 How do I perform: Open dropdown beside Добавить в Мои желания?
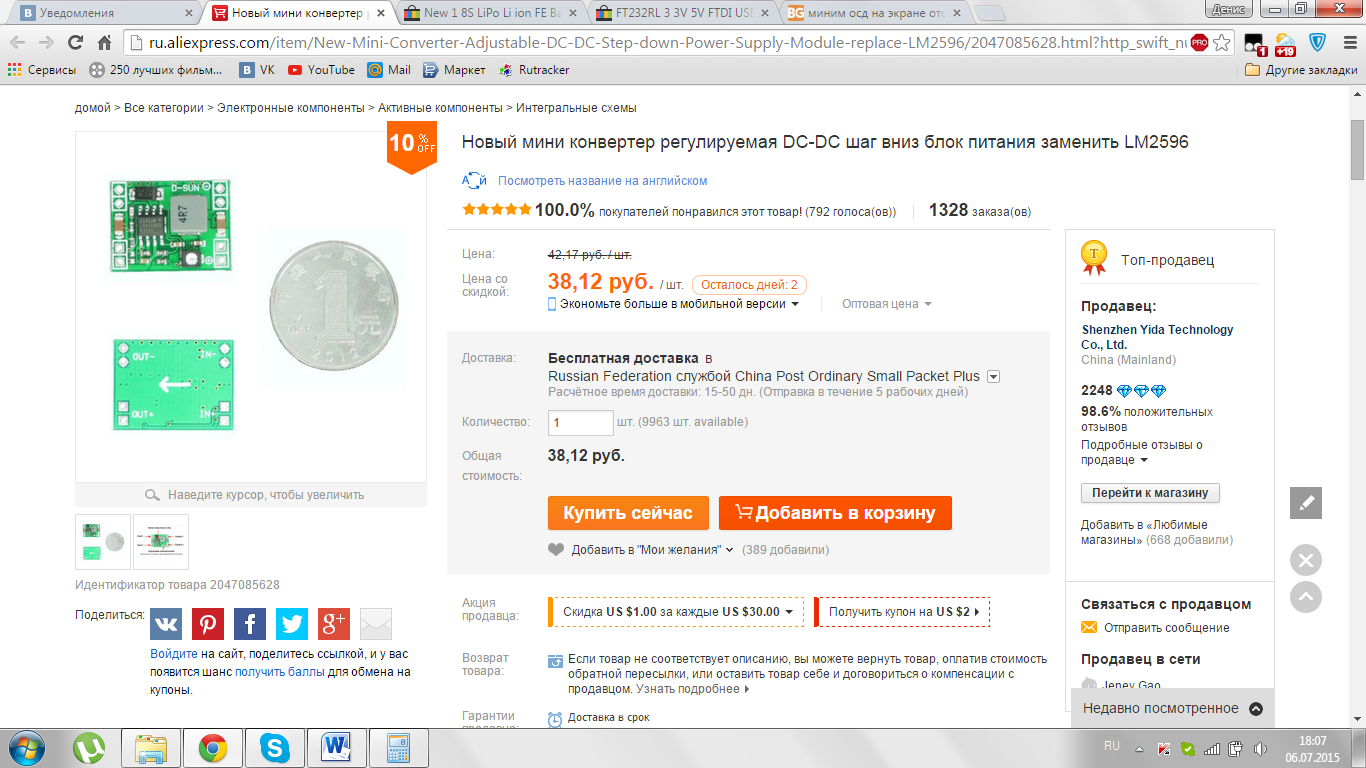[x=729, y=550]
